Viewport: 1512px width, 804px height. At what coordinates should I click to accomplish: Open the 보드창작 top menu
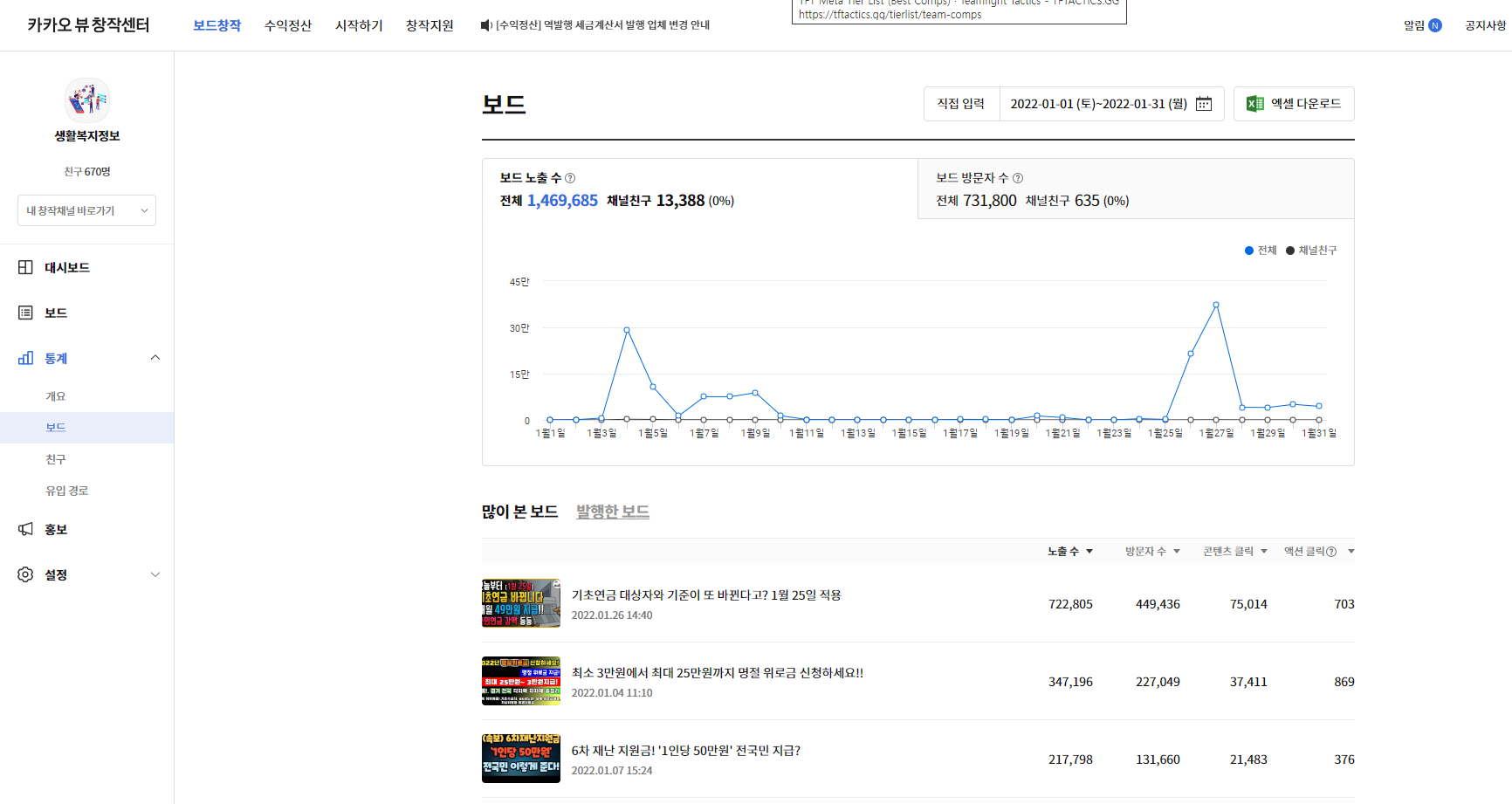pyautogui.click(x=216, y=25)
